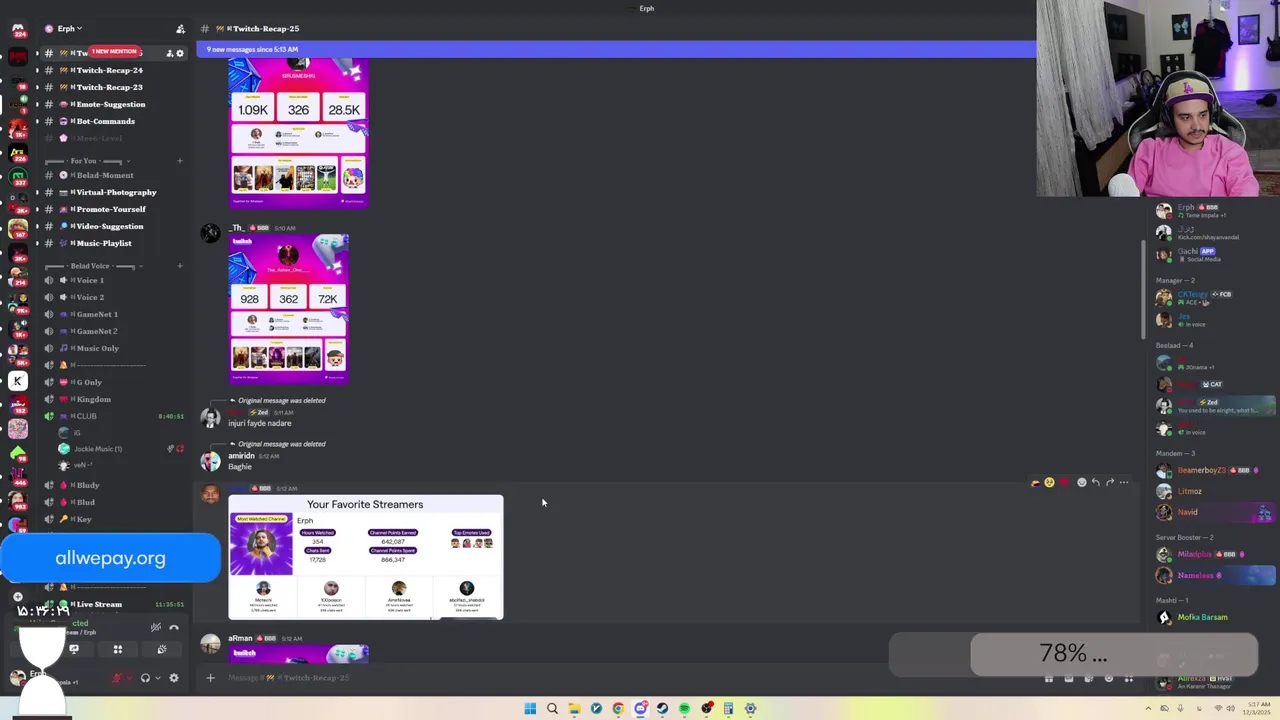This screenshot has width=1280, height=720.
Task: Create invite icon on Twitch-Recap-25 channel
Action: click(x=169, y=53)
